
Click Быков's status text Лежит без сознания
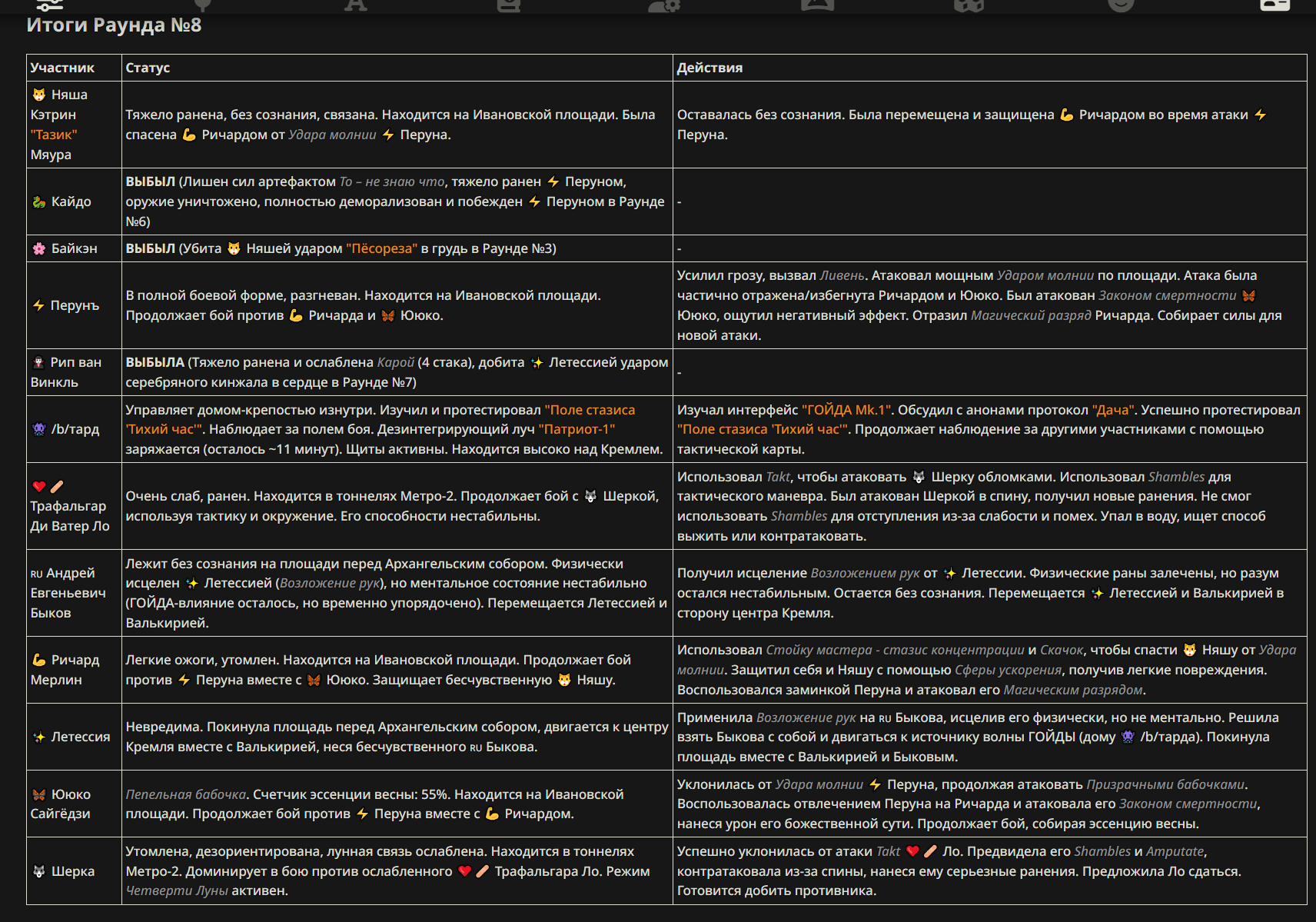pos(397,593)
